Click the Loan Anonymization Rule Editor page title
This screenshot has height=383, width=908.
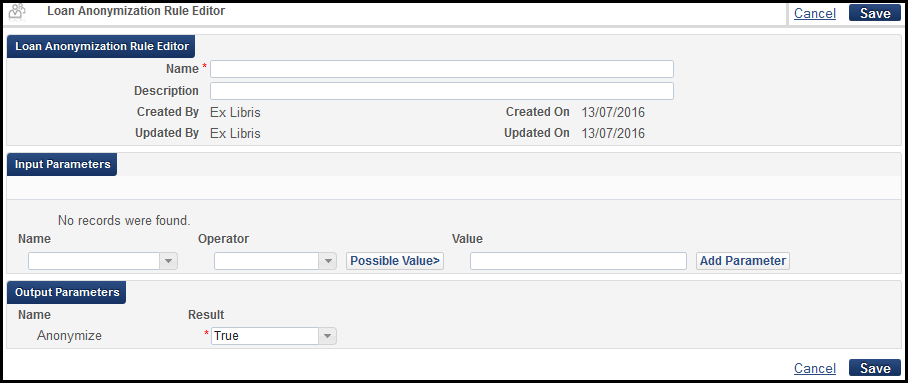click(136, 11)
